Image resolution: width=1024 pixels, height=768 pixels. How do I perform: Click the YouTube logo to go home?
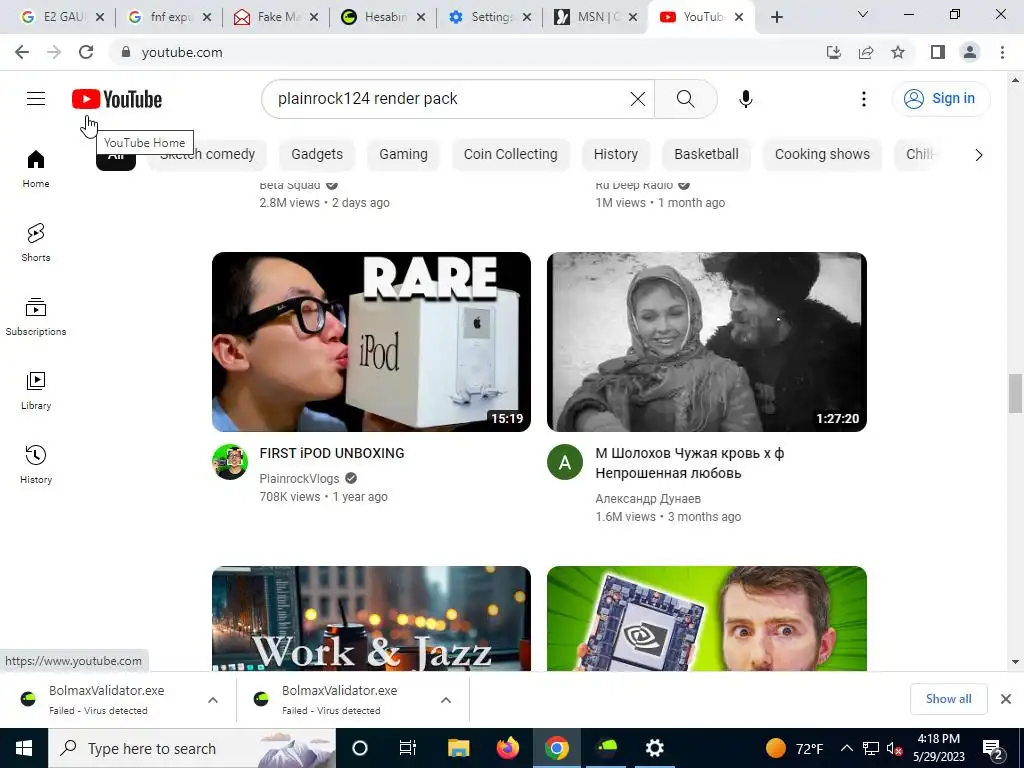tap(117, 99)
